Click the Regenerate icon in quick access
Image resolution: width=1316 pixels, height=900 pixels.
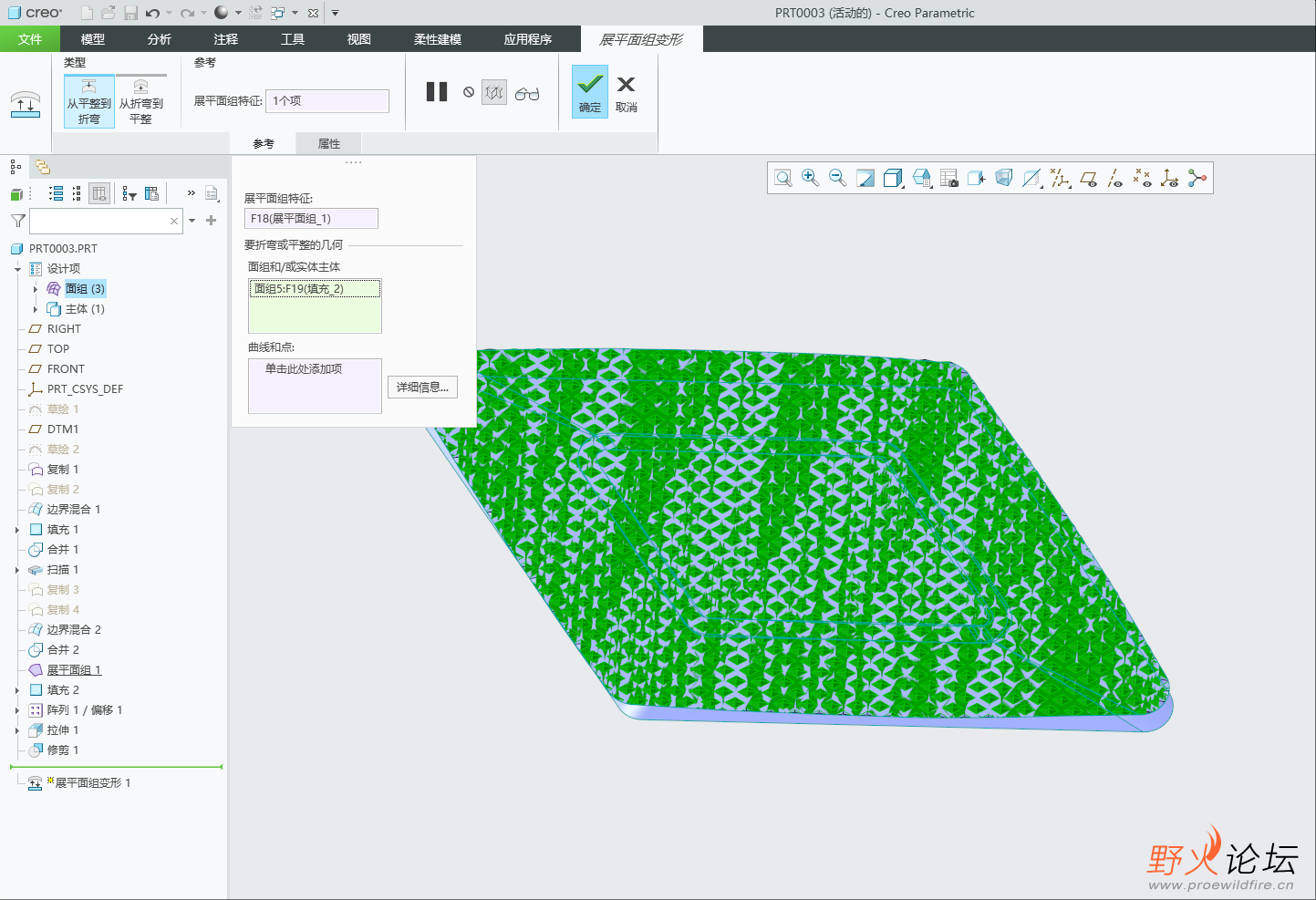click(255, 13)
